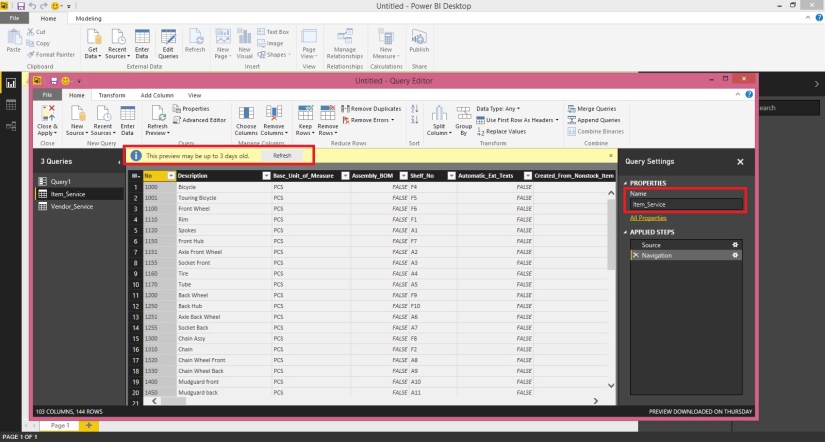Screen dimensions: 825x442
Task: Open File menu in Query Editor
Action: 47,95
